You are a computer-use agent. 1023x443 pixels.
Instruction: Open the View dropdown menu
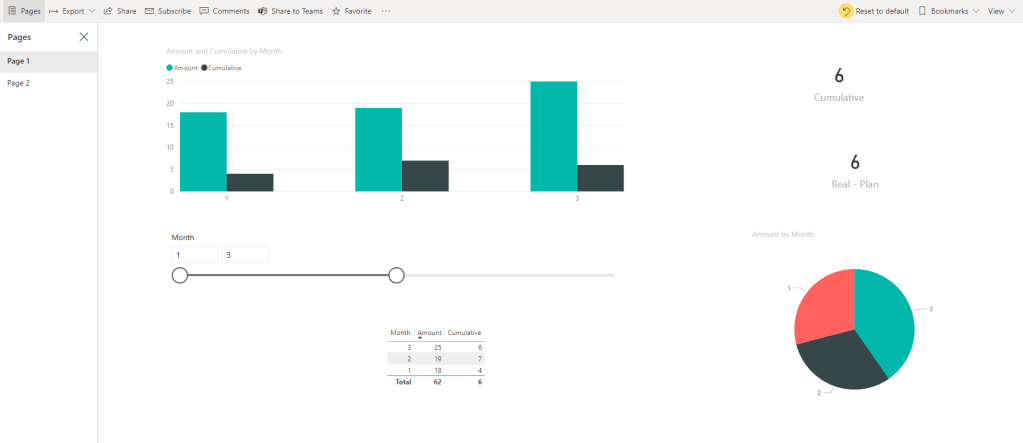1012,11
